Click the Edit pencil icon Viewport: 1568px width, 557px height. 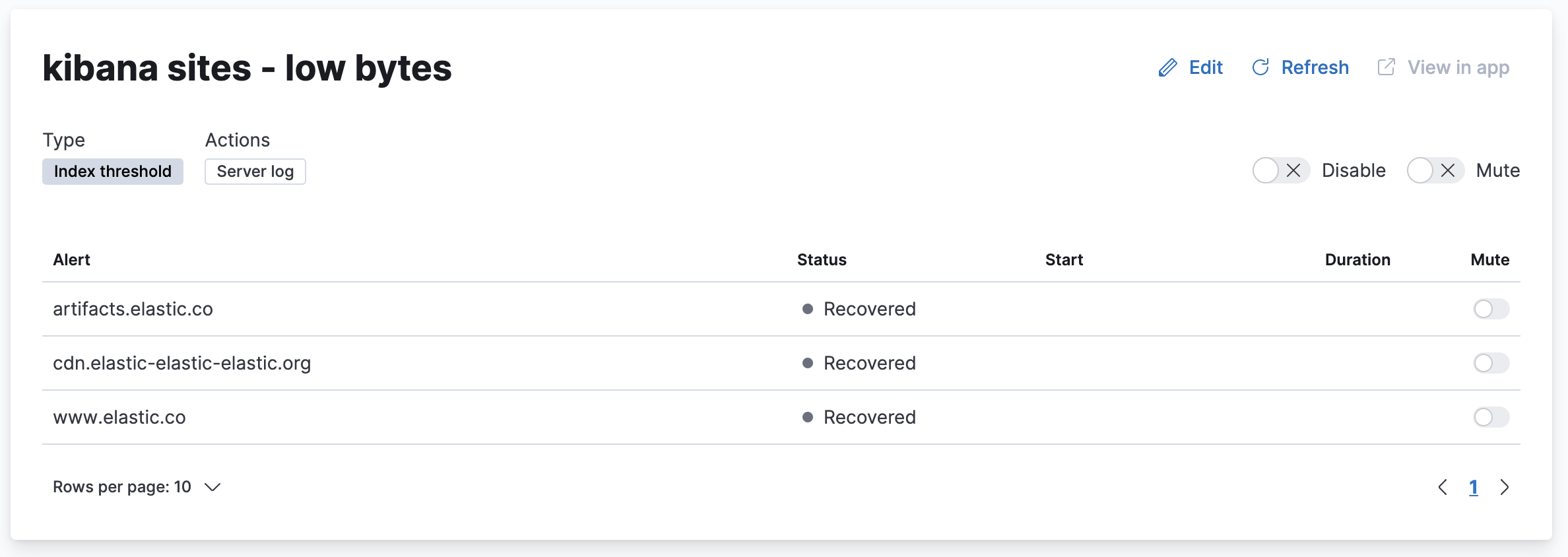1168,67
